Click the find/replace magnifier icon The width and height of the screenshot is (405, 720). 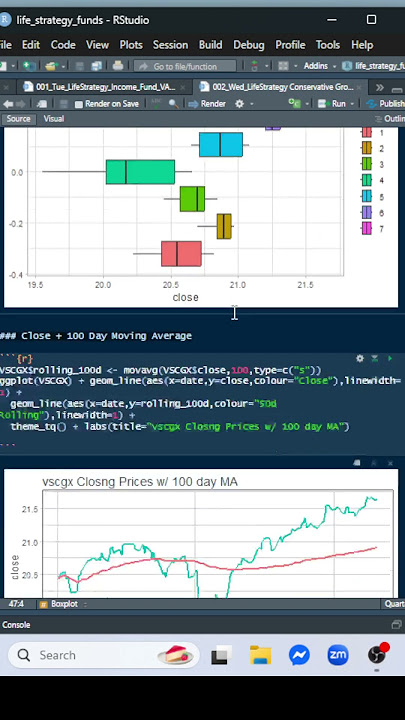click(174, 104)
